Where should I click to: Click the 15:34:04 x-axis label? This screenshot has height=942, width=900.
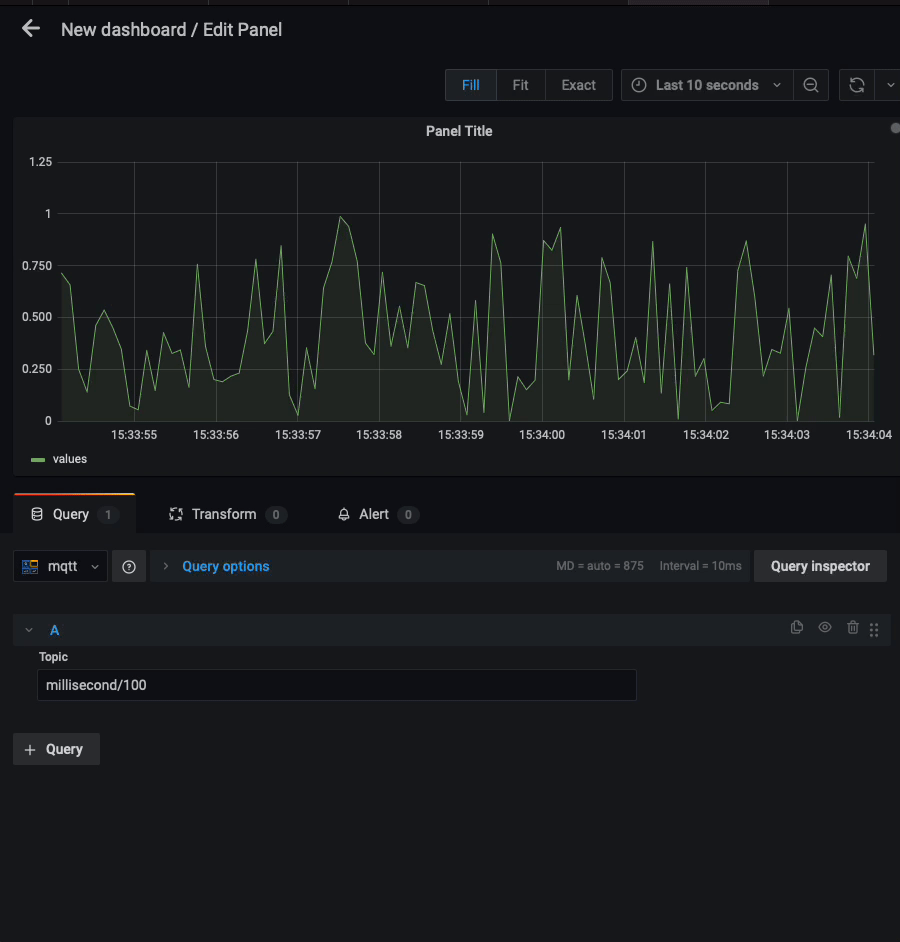(869, 434)
